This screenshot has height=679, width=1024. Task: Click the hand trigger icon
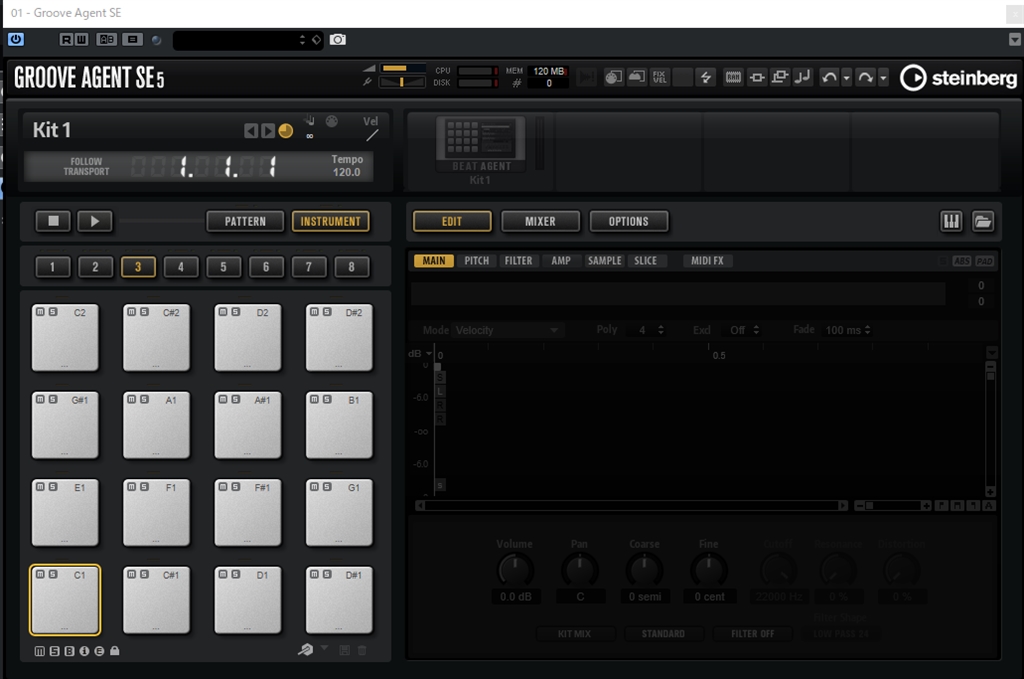click(310, 119)
